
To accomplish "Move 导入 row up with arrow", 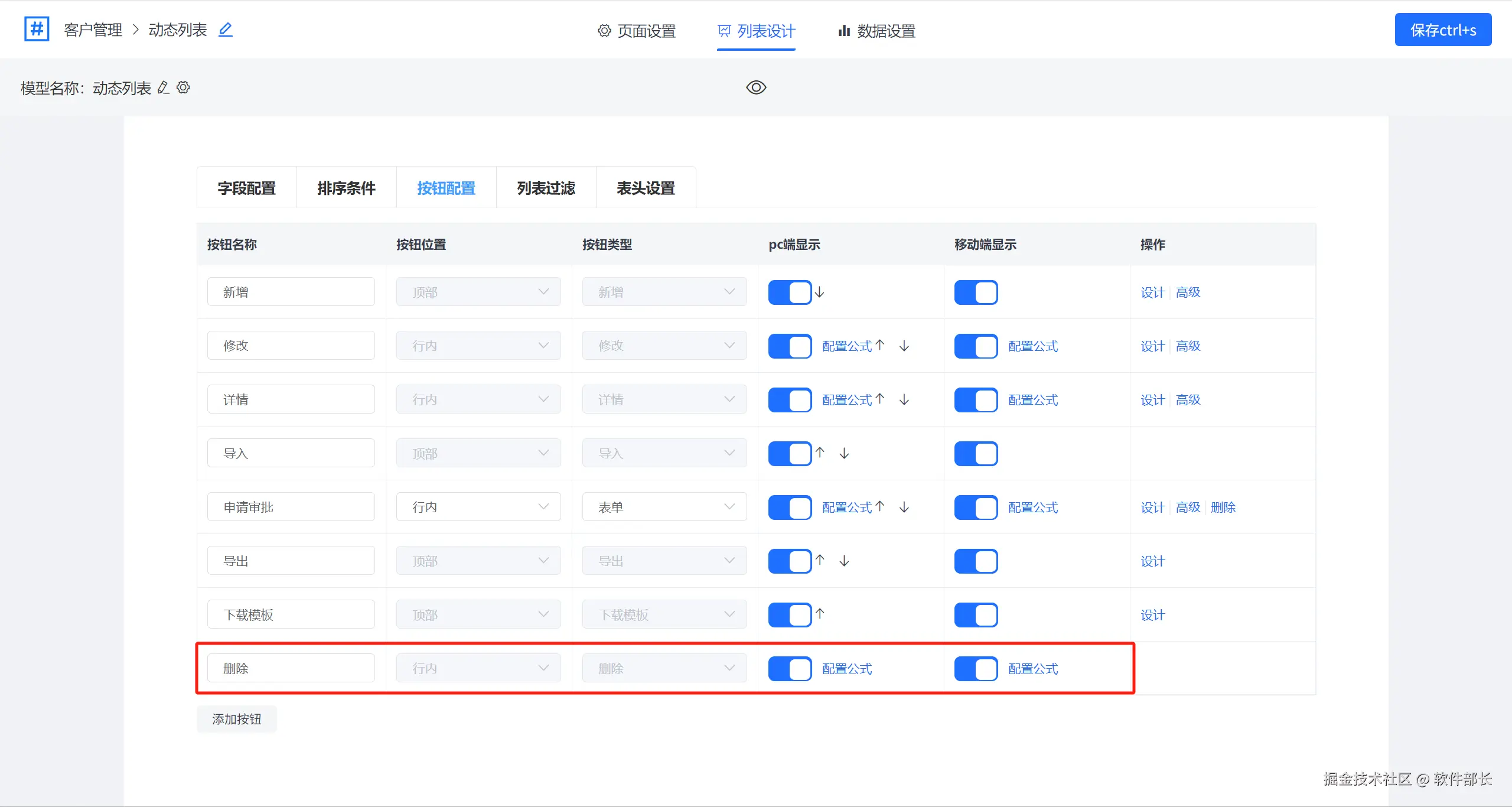I will [x=820, y=453].
